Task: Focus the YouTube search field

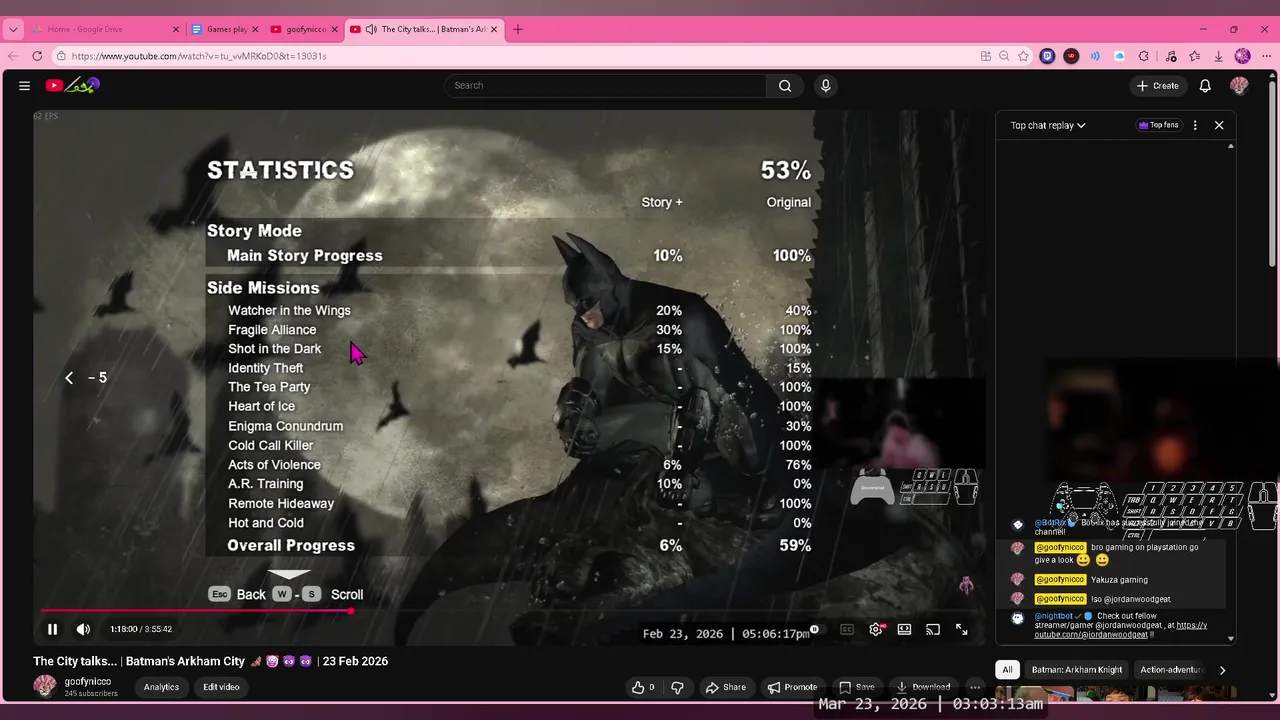Action: point(607,86)
